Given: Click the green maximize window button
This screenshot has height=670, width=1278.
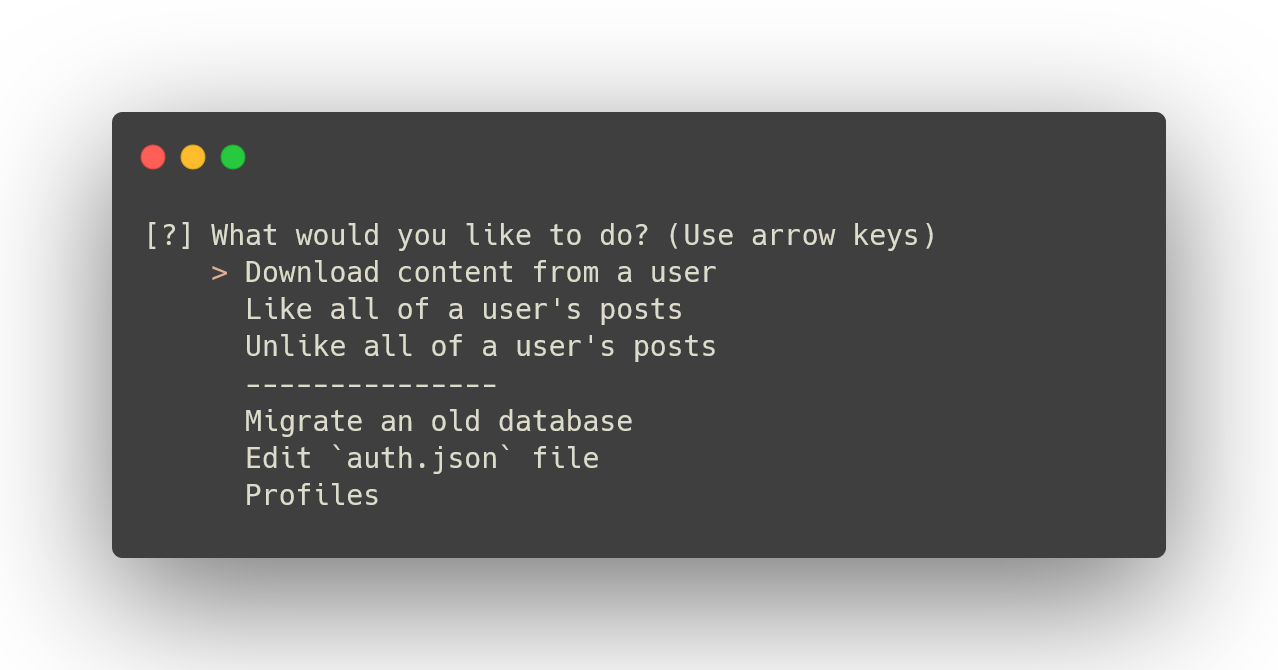Looking at the screenshot, I should 233,157.
